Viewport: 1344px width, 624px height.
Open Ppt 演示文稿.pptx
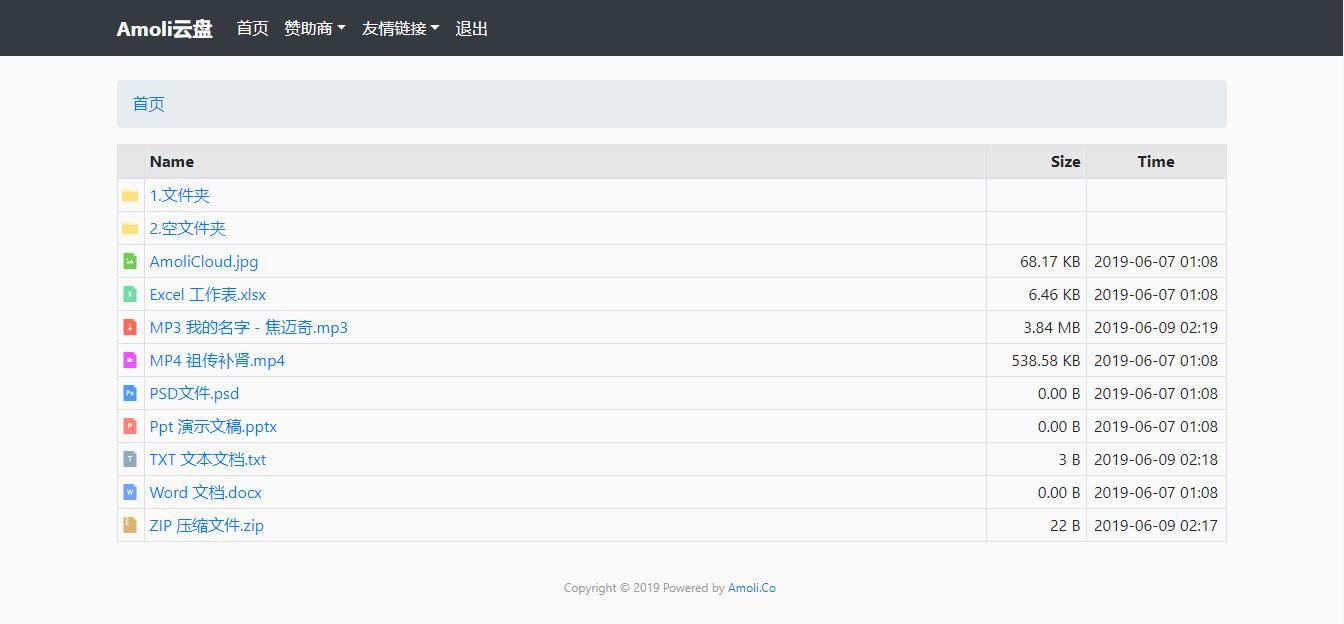[x=213, y=426]
